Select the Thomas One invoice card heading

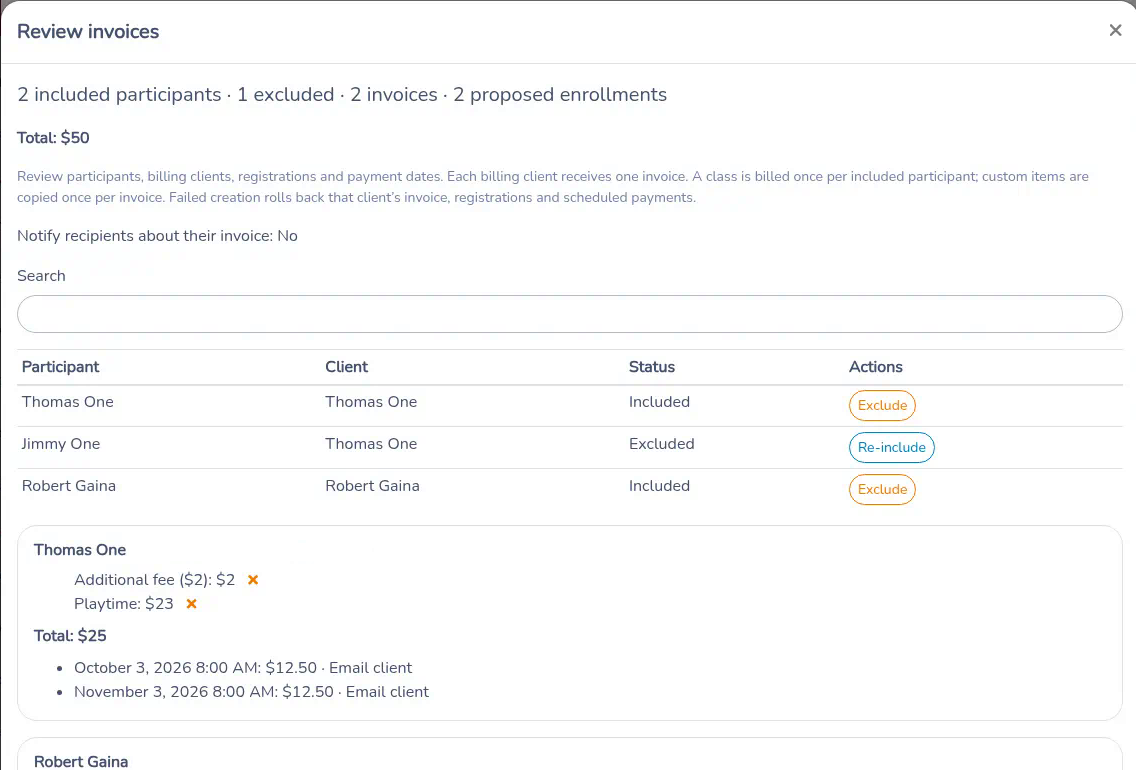coord(80,550)
